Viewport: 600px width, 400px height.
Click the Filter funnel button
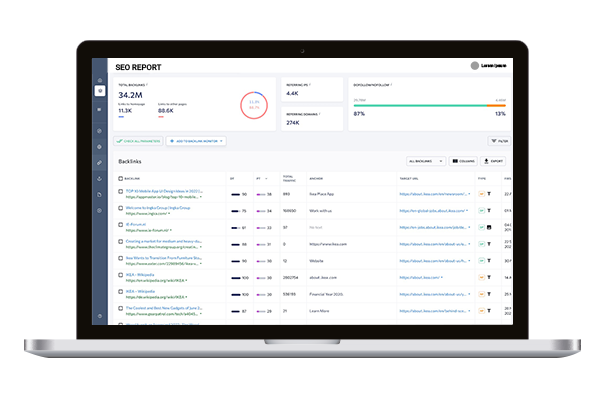pyautogui.click(x=499, y=142)
